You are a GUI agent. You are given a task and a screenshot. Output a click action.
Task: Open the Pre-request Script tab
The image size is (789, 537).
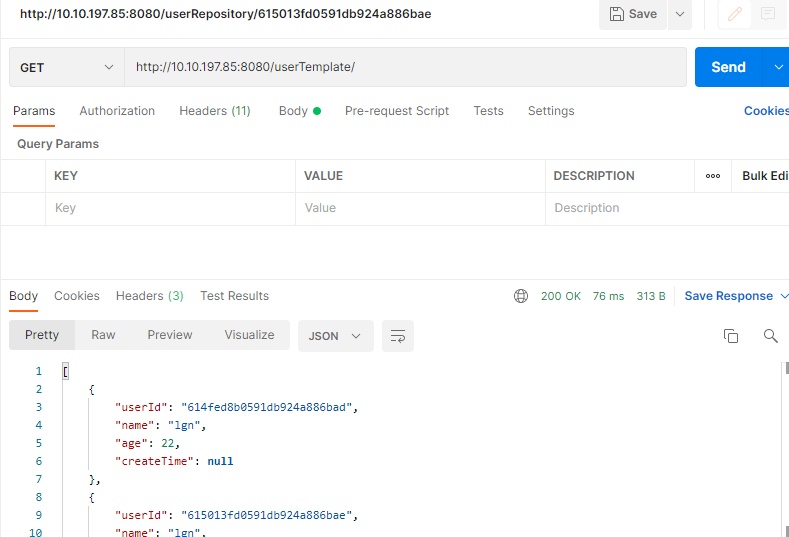pyautogui.click(x=397, y=111)
